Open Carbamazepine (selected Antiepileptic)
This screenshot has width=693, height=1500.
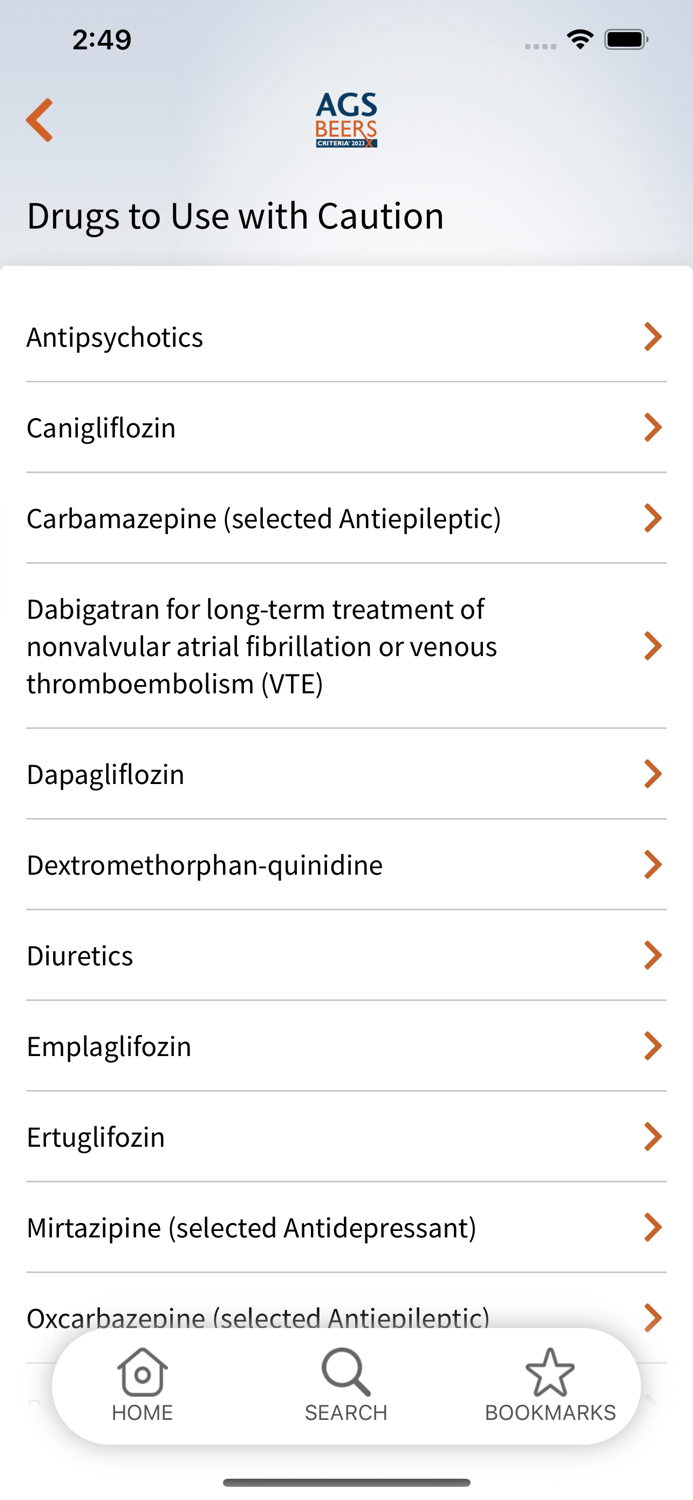[264, 519]
